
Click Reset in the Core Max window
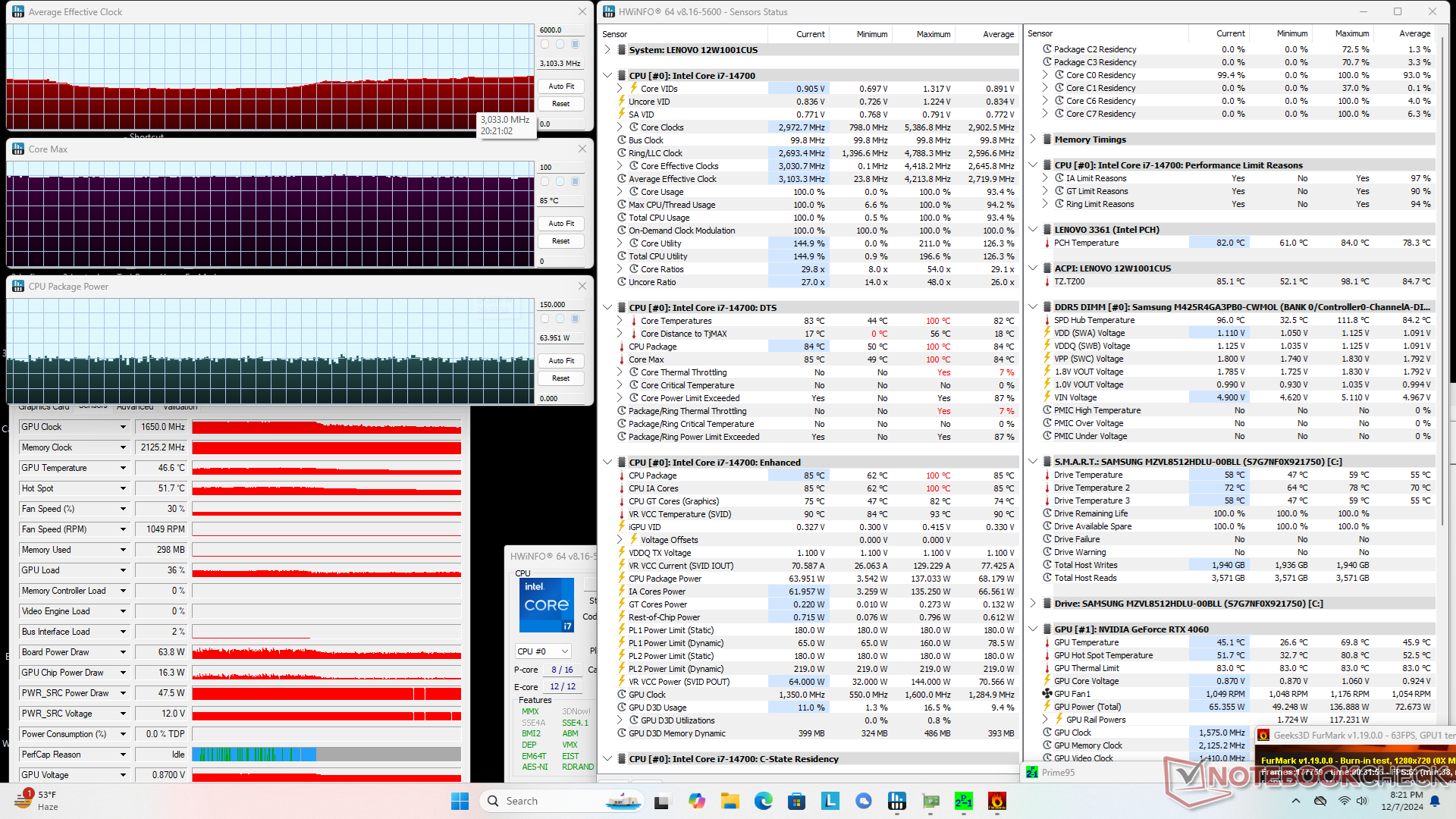click(x=561, y=241)
